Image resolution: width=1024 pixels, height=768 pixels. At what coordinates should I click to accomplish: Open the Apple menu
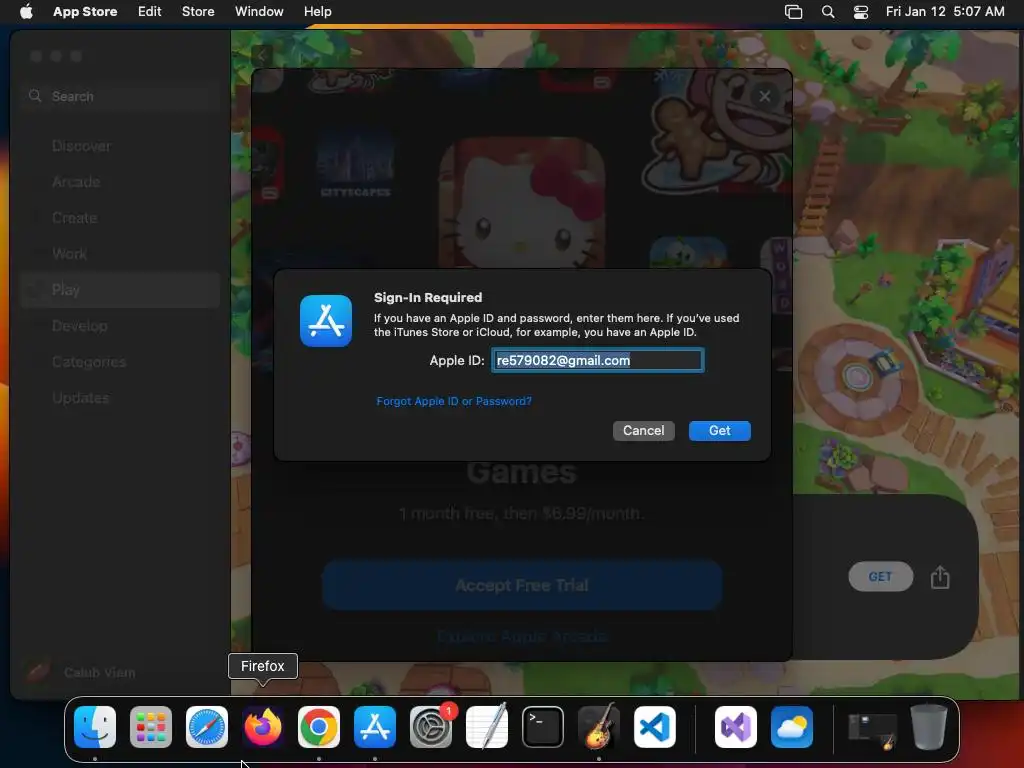point(26,11)
